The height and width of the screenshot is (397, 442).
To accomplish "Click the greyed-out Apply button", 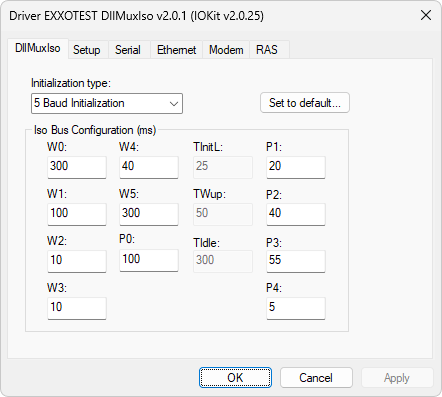I will [x=397, y=378].
